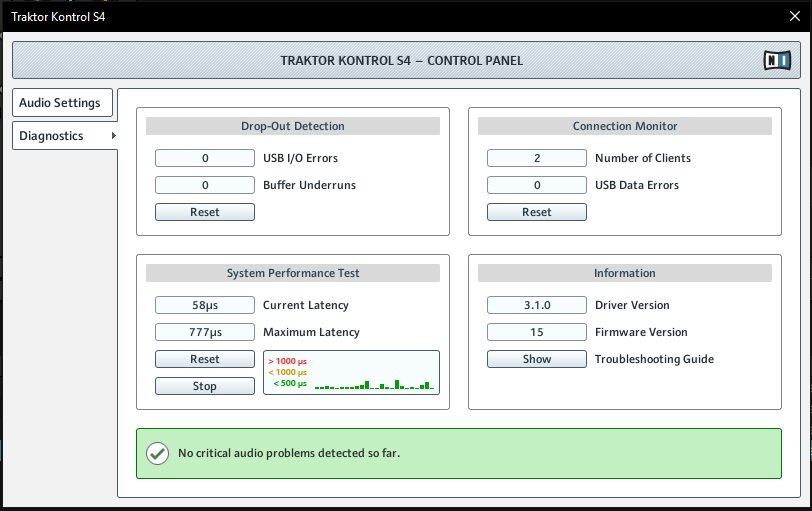
Task: Click the '< 500 µs' green legend text
Action: (x=290, y=384)
